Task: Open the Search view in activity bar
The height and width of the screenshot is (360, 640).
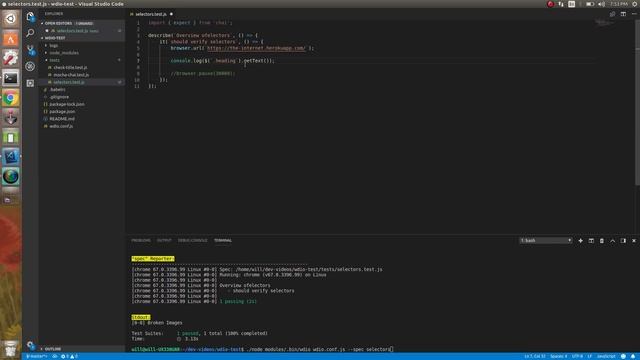Action: pyautogui.click(x=30, y=33)
